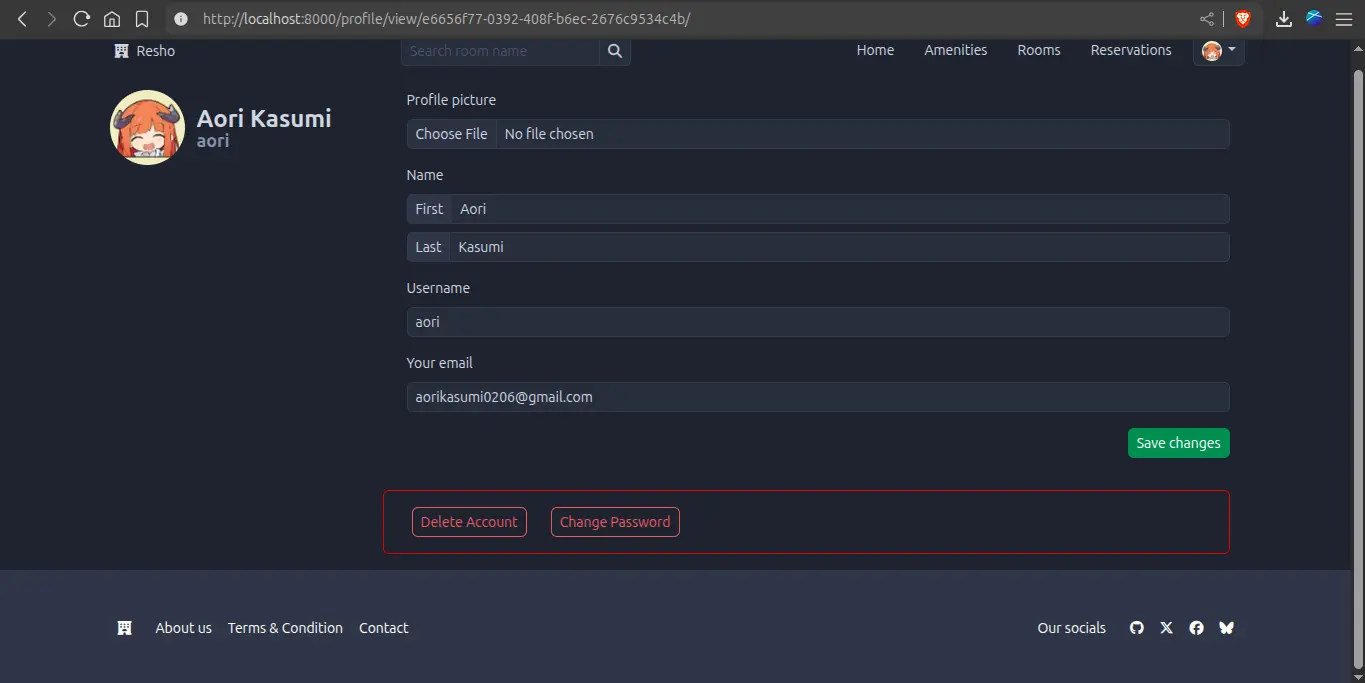Open the Reservations nav item
This screenshot has width=1365, height=683.
pos(1130,50)
